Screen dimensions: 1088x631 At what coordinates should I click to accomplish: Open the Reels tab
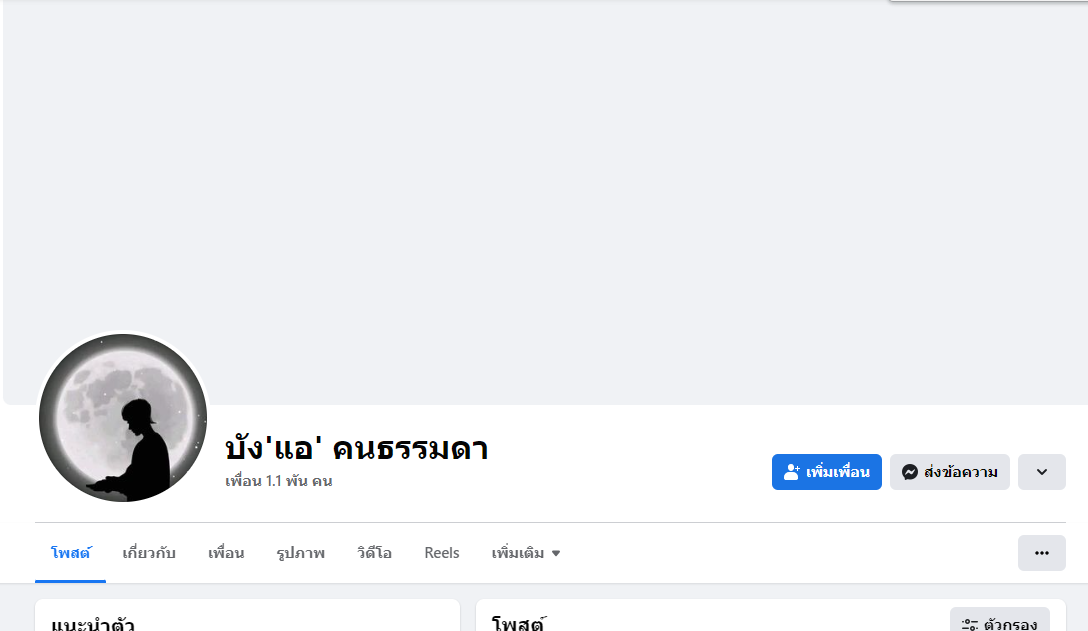(x=442, y=553)
